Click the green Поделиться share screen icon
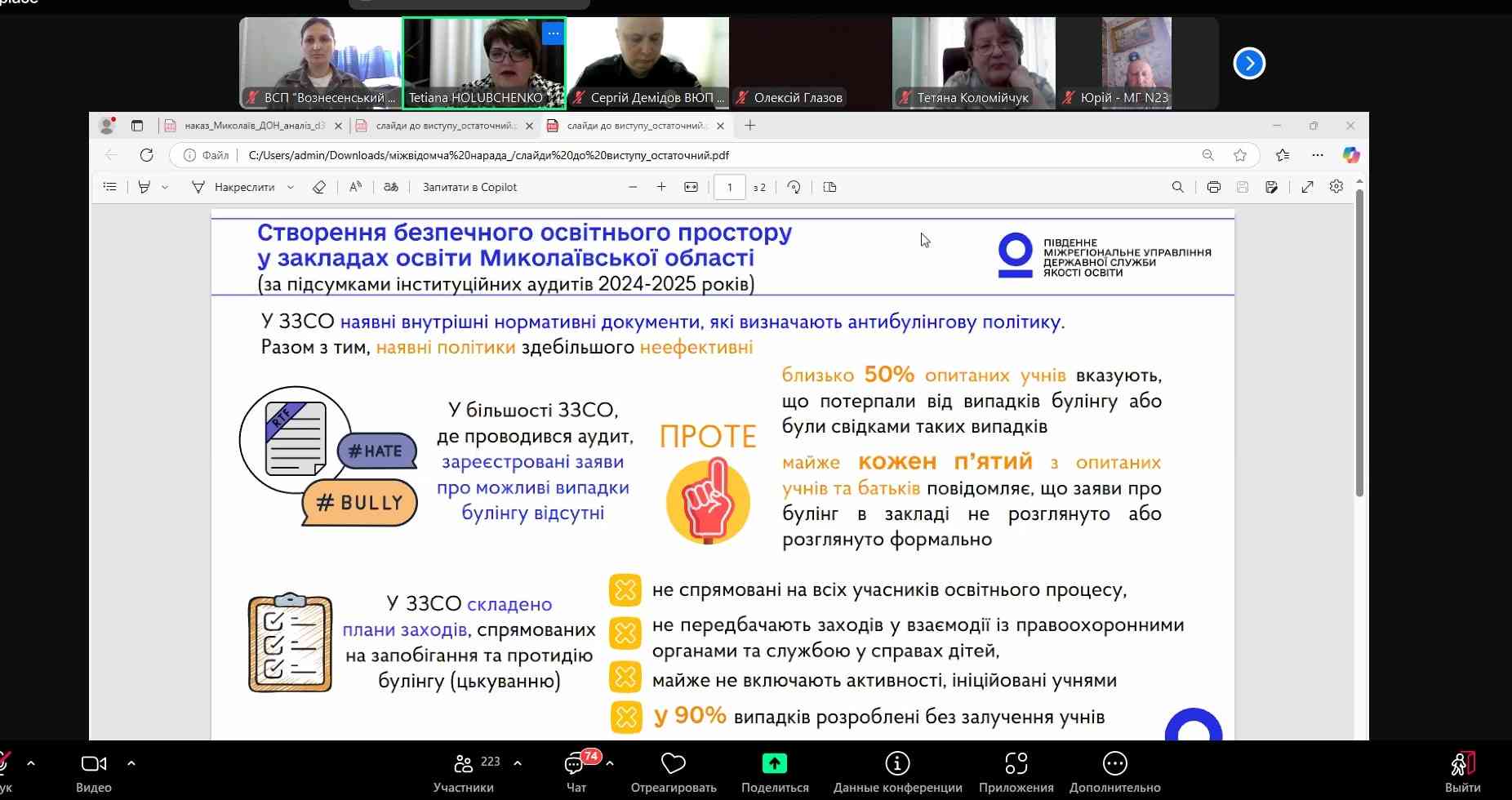The image size is (1512, 800). coord(774,763)
